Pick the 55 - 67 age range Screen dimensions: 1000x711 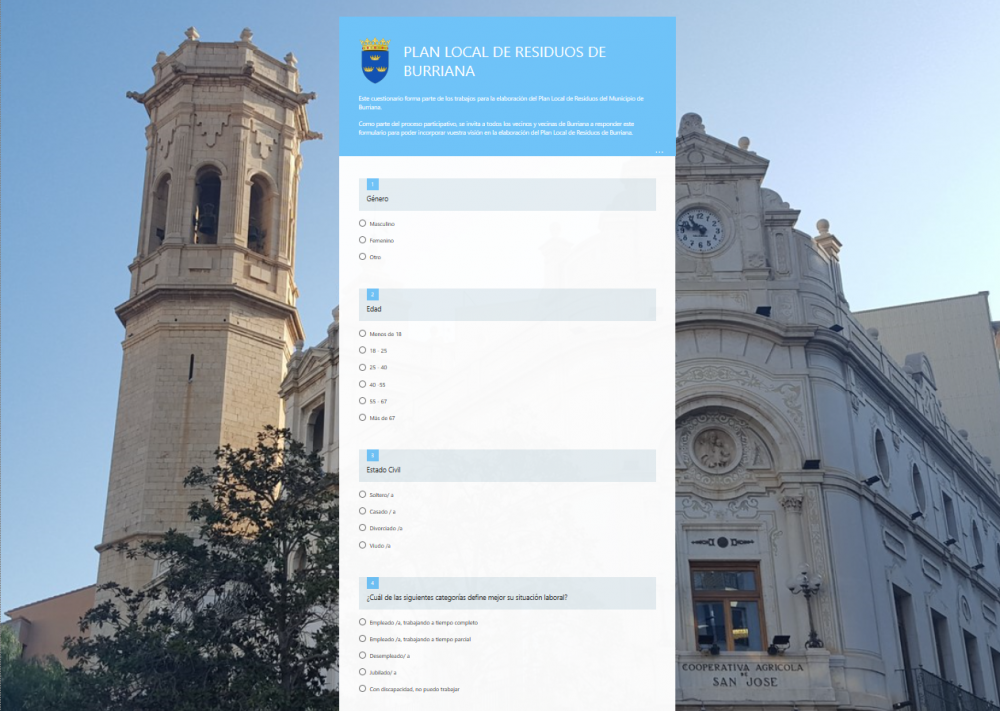(363, 401)
